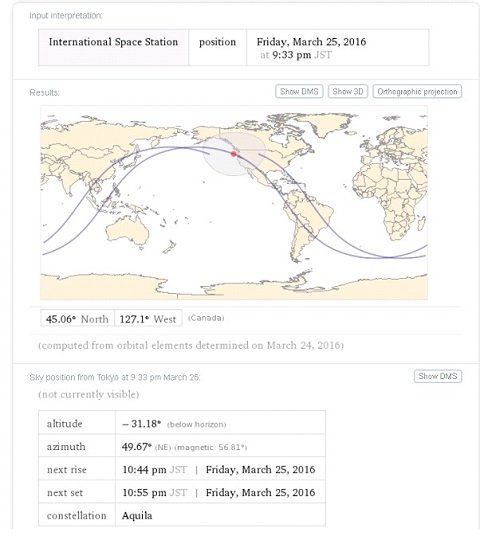Click the 10:44 pm JST next rise time

pos(155,470)
